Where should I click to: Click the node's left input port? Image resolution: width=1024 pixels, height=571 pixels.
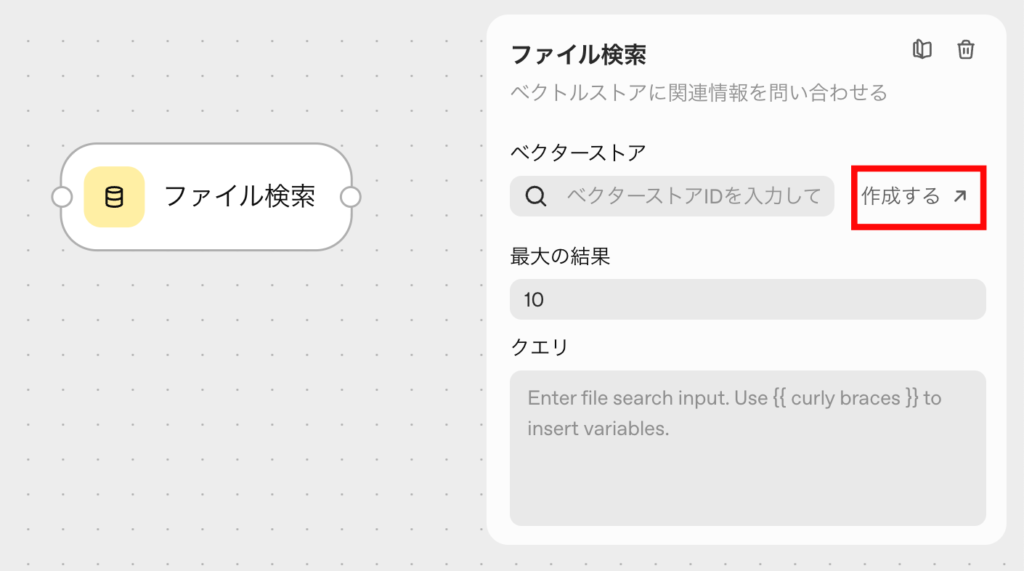(62, 197)
